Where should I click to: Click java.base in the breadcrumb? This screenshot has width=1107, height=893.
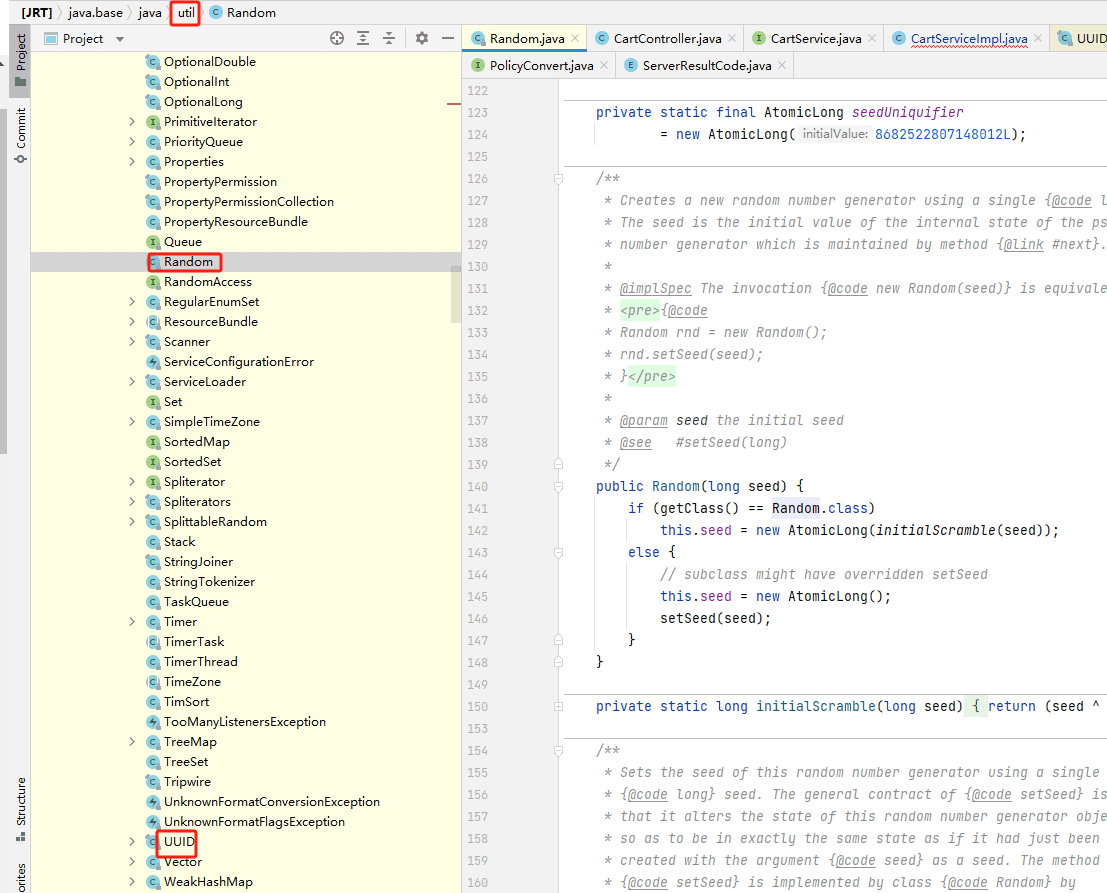coord(95,13)
